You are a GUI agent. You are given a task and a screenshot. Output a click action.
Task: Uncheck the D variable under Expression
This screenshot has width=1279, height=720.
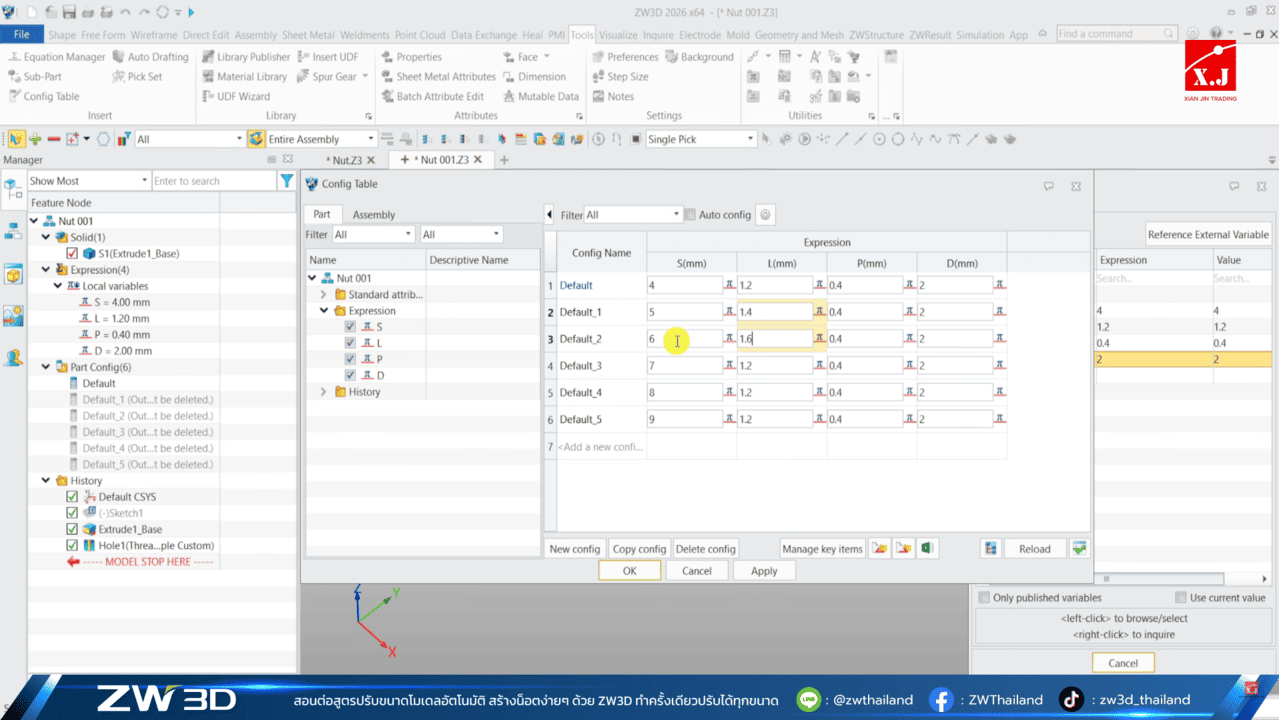(x=350, y=374)
